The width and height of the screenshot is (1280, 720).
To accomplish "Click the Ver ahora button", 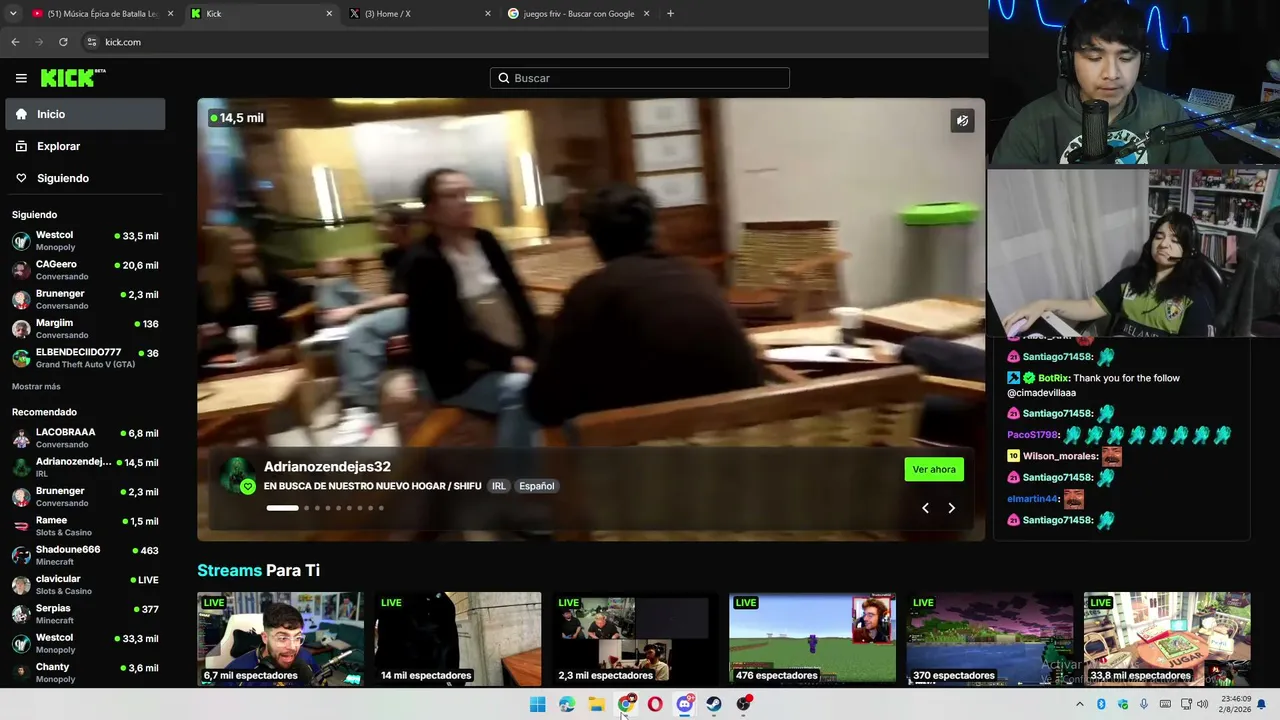I will [x=934, y=469].
